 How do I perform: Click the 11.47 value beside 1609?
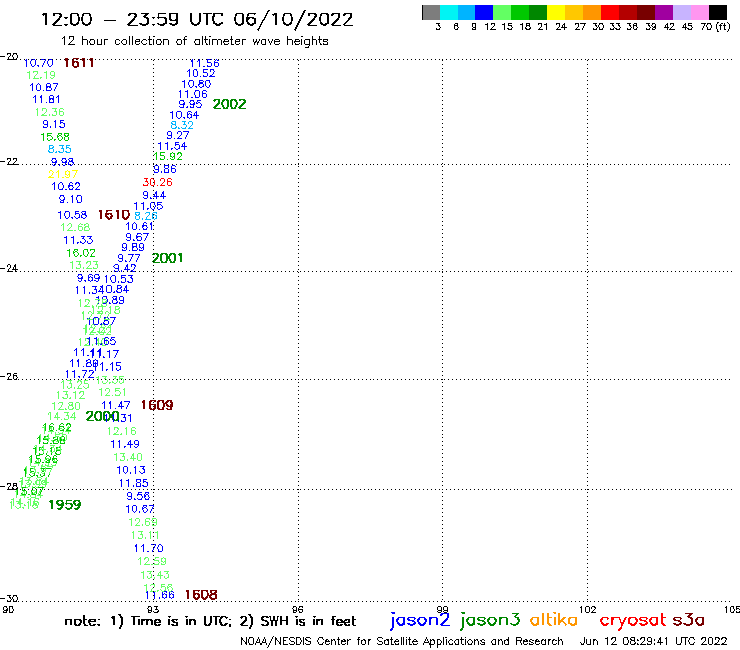tap(116, 405)
